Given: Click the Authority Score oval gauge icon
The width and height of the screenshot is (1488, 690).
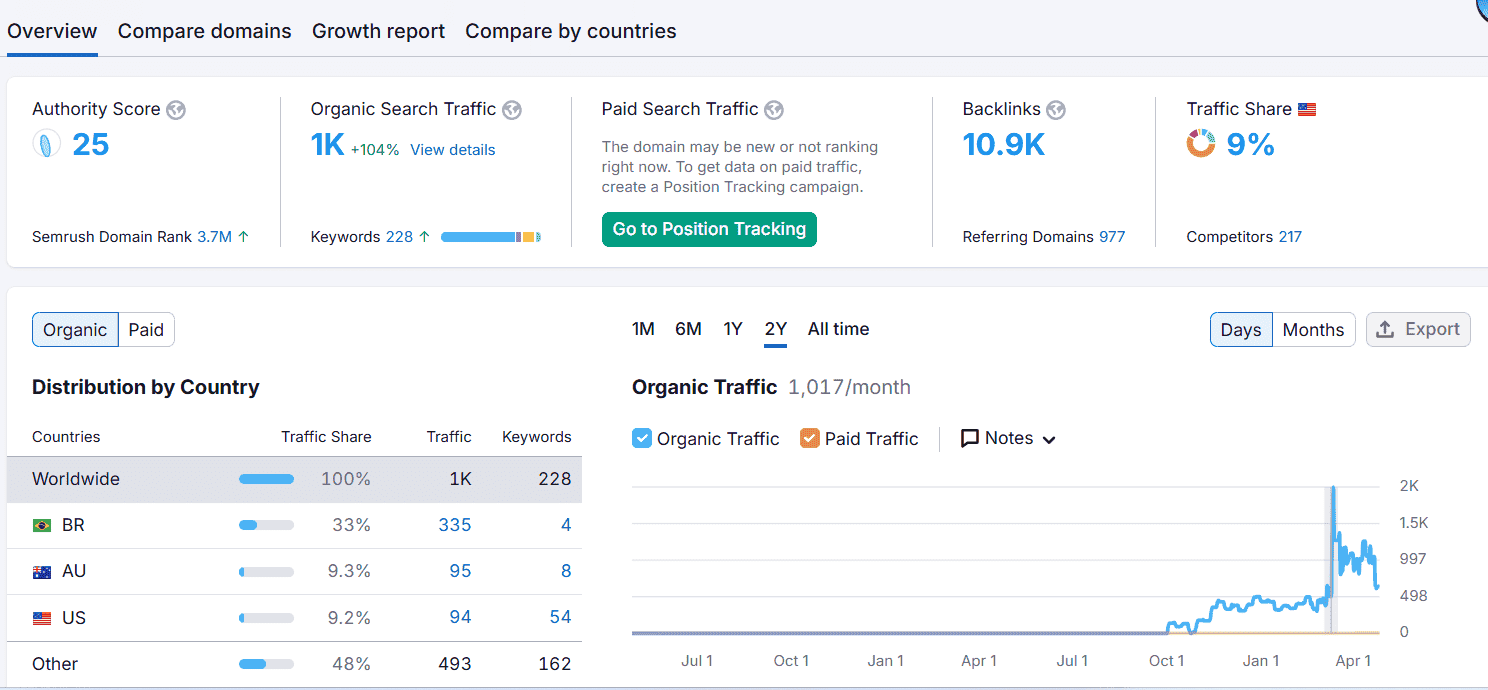Looking at the screenshot, I should coord(47,145).
